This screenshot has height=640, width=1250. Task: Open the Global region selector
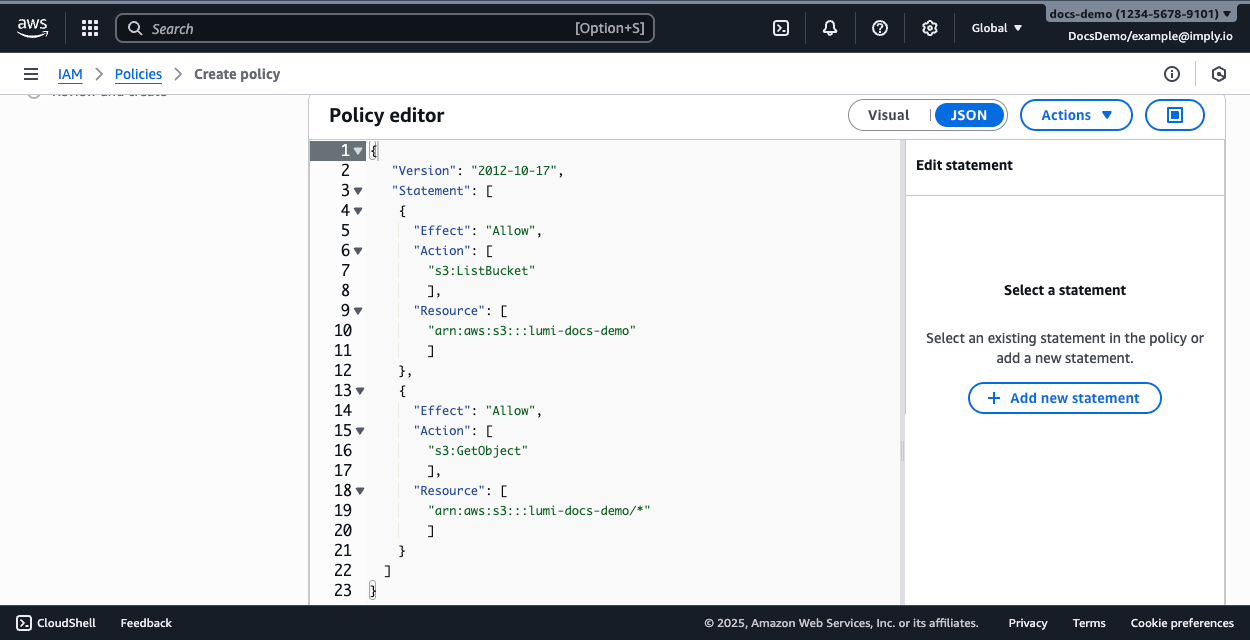pyautogui.click(x=997, y=28)
